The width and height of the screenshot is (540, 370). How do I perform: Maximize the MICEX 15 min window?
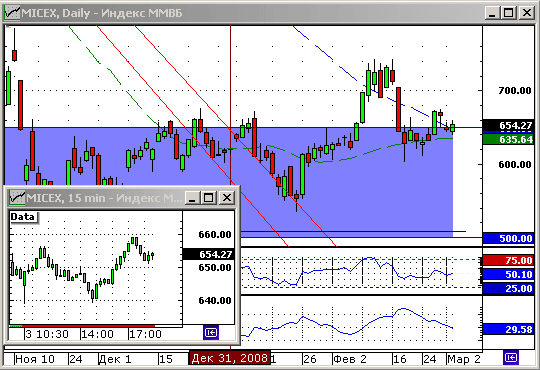[x=209, y=198]
